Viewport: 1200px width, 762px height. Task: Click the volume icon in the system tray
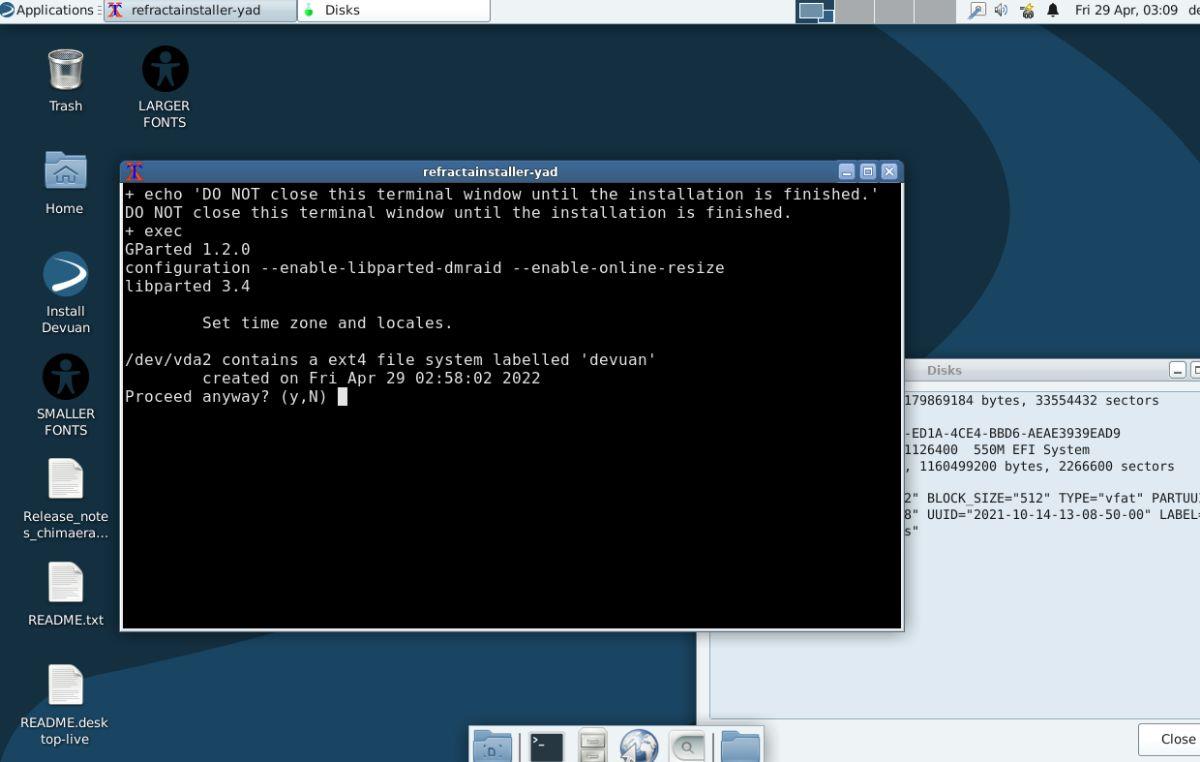(x=1003, y=11)
